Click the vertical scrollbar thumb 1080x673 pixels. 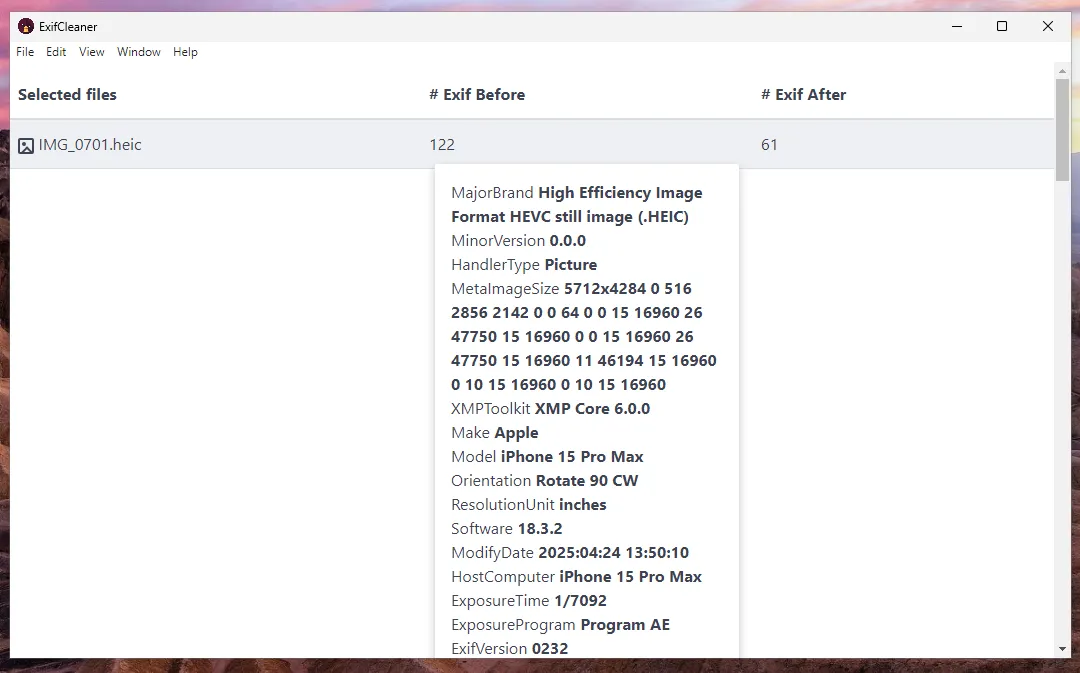pyautogui.click(x=1062, y=130)
